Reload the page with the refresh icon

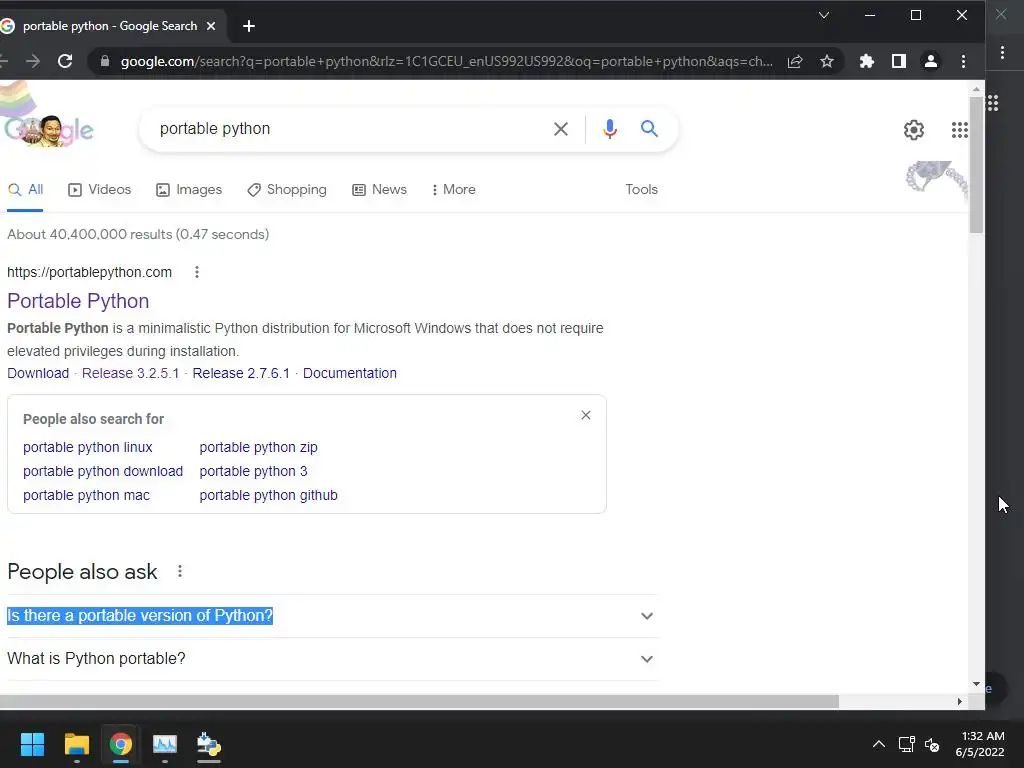[x=65, y=61]
